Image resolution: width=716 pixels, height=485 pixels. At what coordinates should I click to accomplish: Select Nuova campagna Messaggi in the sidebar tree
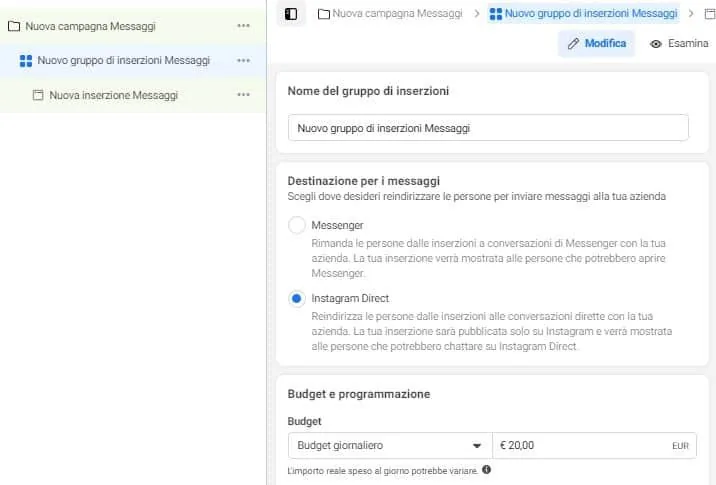(133, 26)
